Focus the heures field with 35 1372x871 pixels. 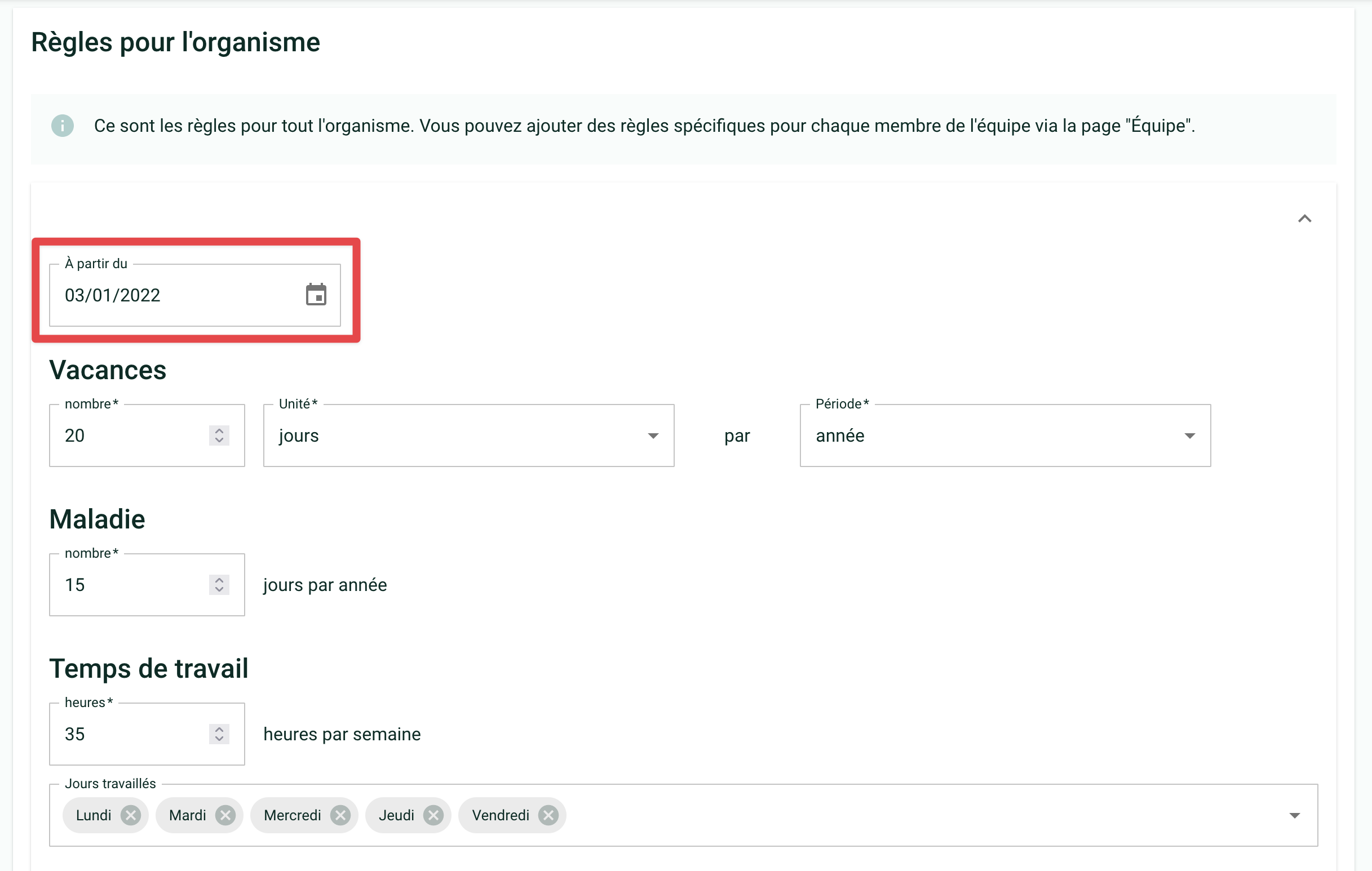coord(147,734)
